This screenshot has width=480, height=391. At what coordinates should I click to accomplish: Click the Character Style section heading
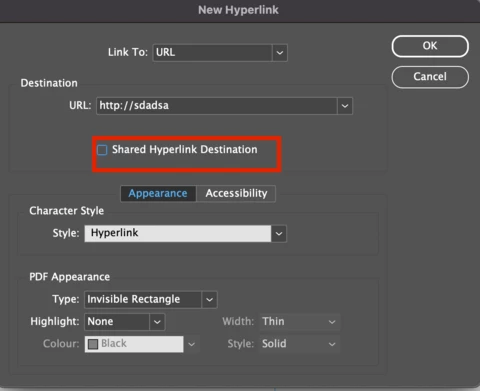click(x=66, y=211)
